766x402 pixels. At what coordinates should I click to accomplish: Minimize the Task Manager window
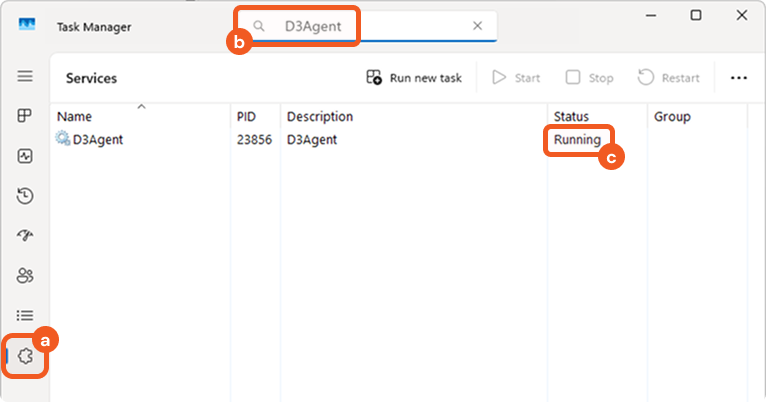click(651, 16)
